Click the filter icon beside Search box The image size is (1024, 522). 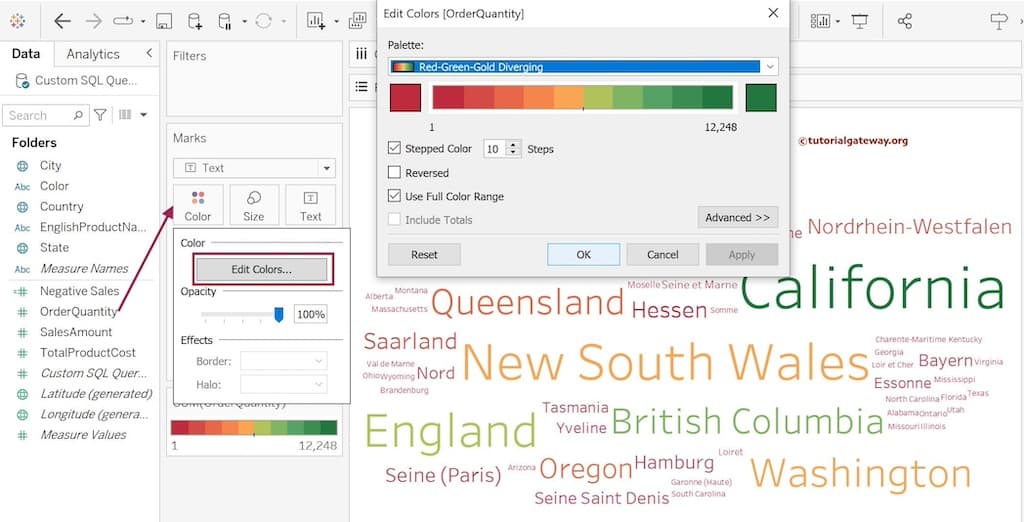tap(100, 115)
